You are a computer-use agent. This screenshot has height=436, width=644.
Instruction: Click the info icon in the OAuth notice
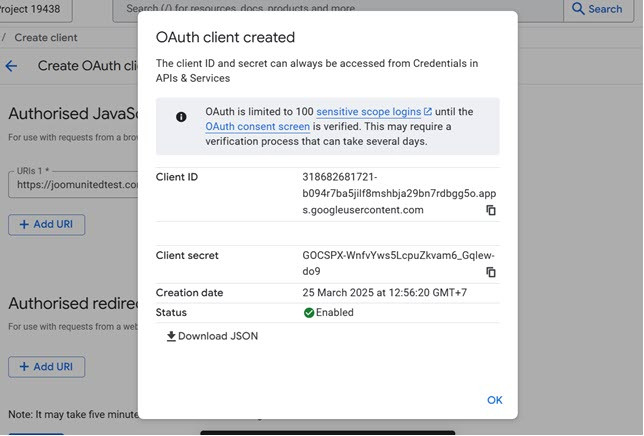181,117
